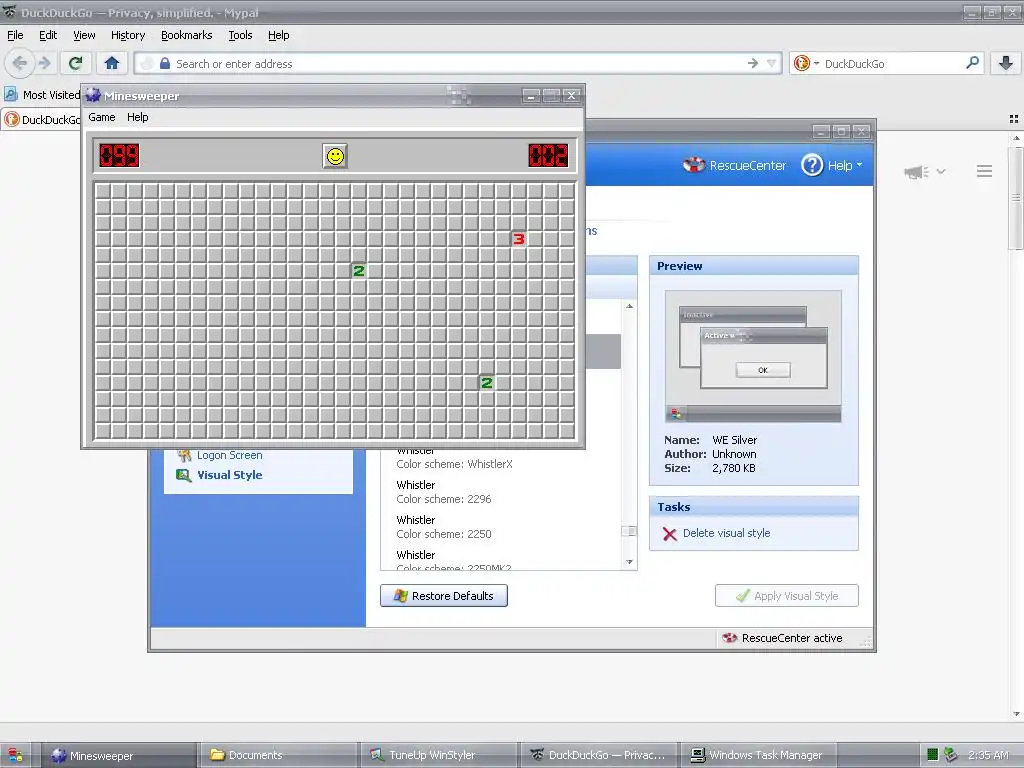The width and height of the screenshot is (1024, 768).
Task: Click the visual style preview thumbnail
Action: click(753, 357)
